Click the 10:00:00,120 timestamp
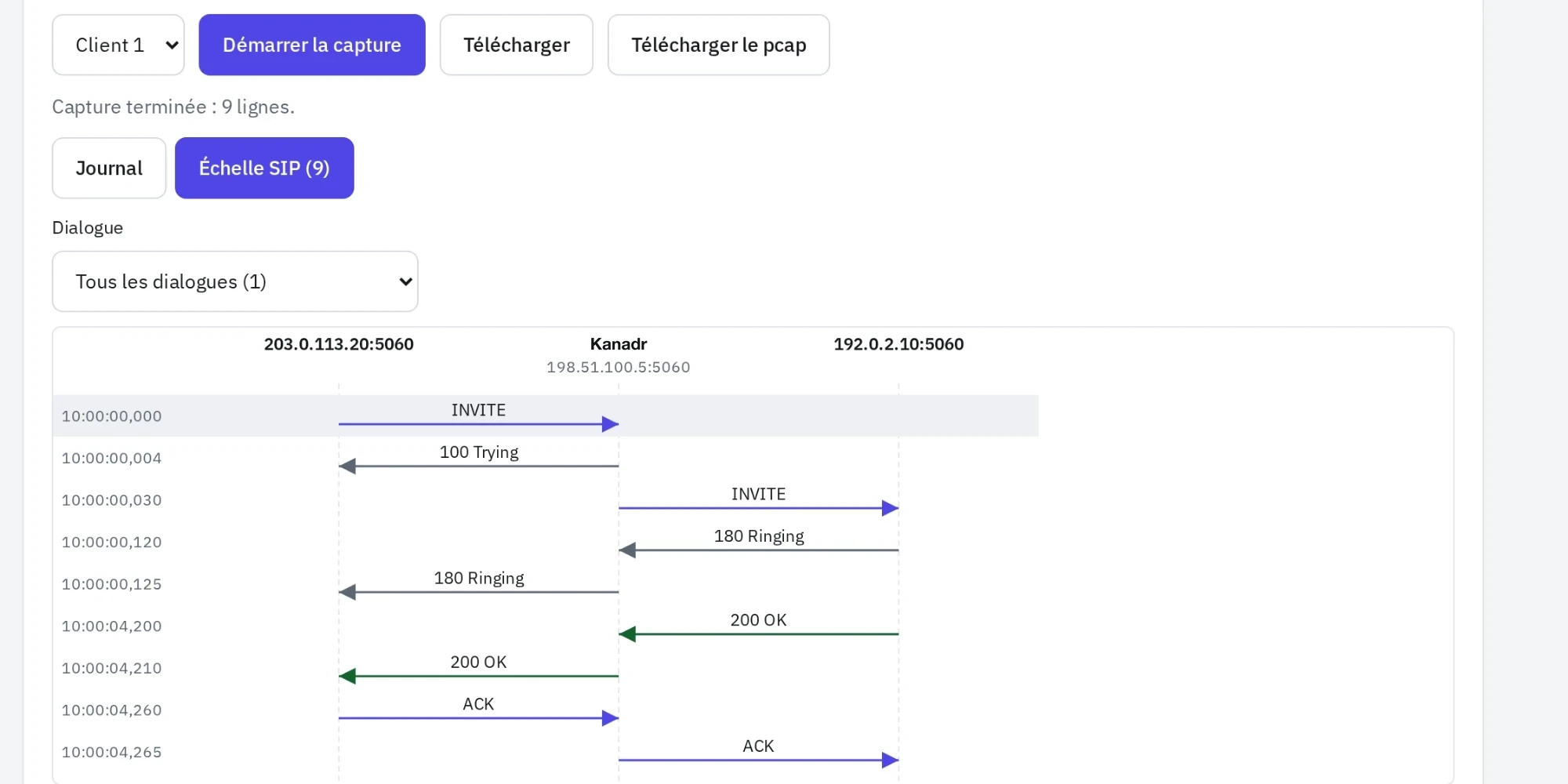This screenshot has height=784, width=1568. 112,543
